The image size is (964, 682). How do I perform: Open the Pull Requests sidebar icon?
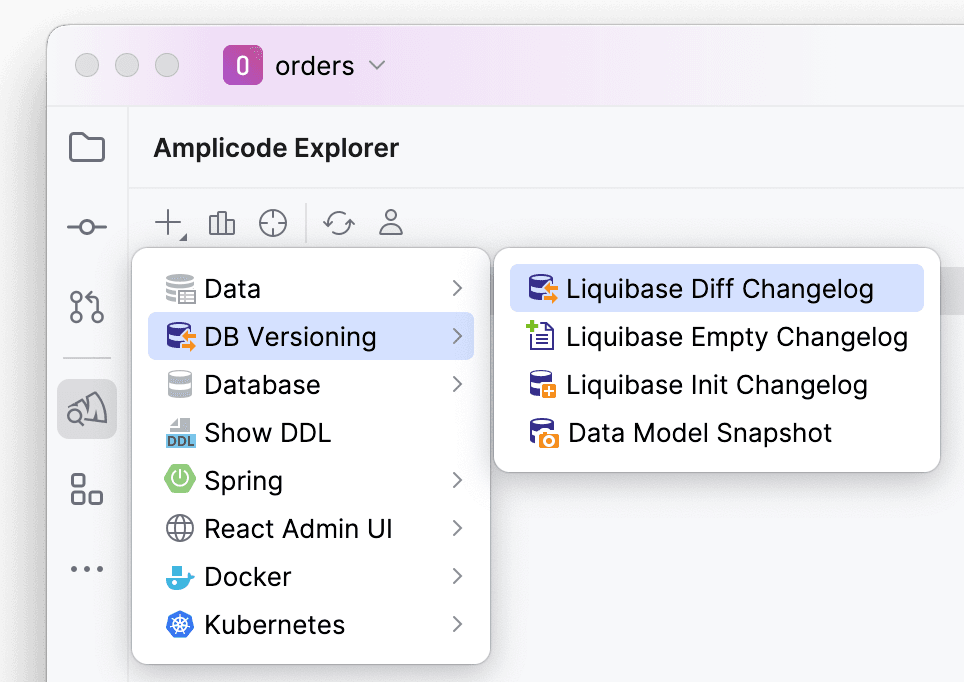87,307
